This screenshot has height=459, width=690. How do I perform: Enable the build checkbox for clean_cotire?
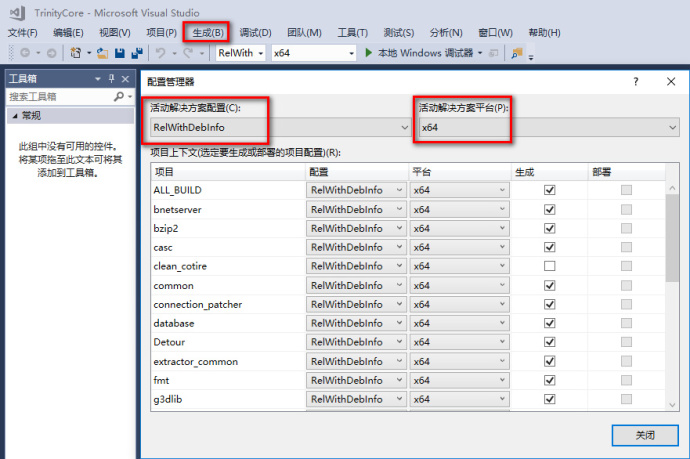(548, 266)
